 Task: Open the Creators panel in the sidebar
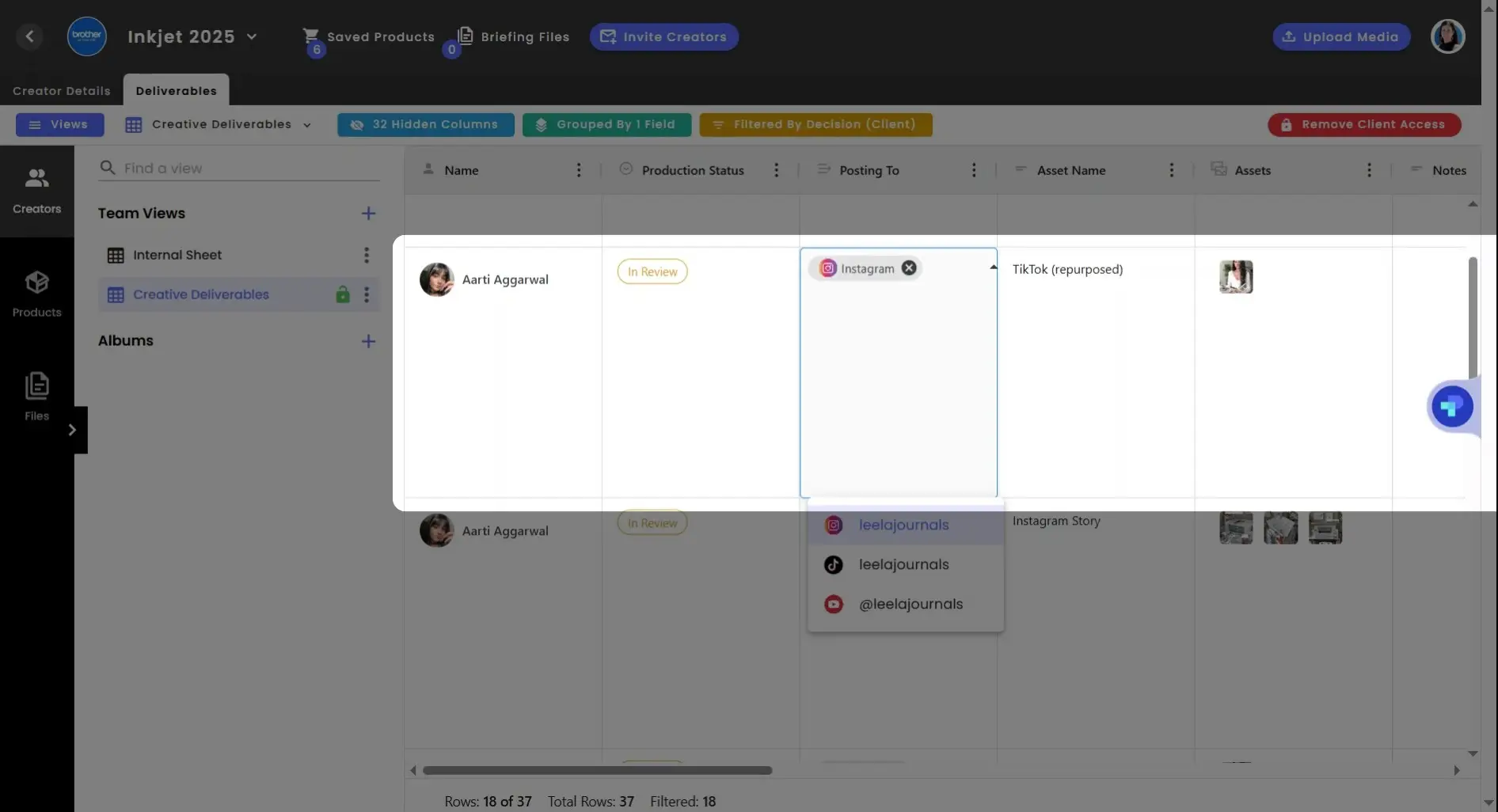point(36,190)
